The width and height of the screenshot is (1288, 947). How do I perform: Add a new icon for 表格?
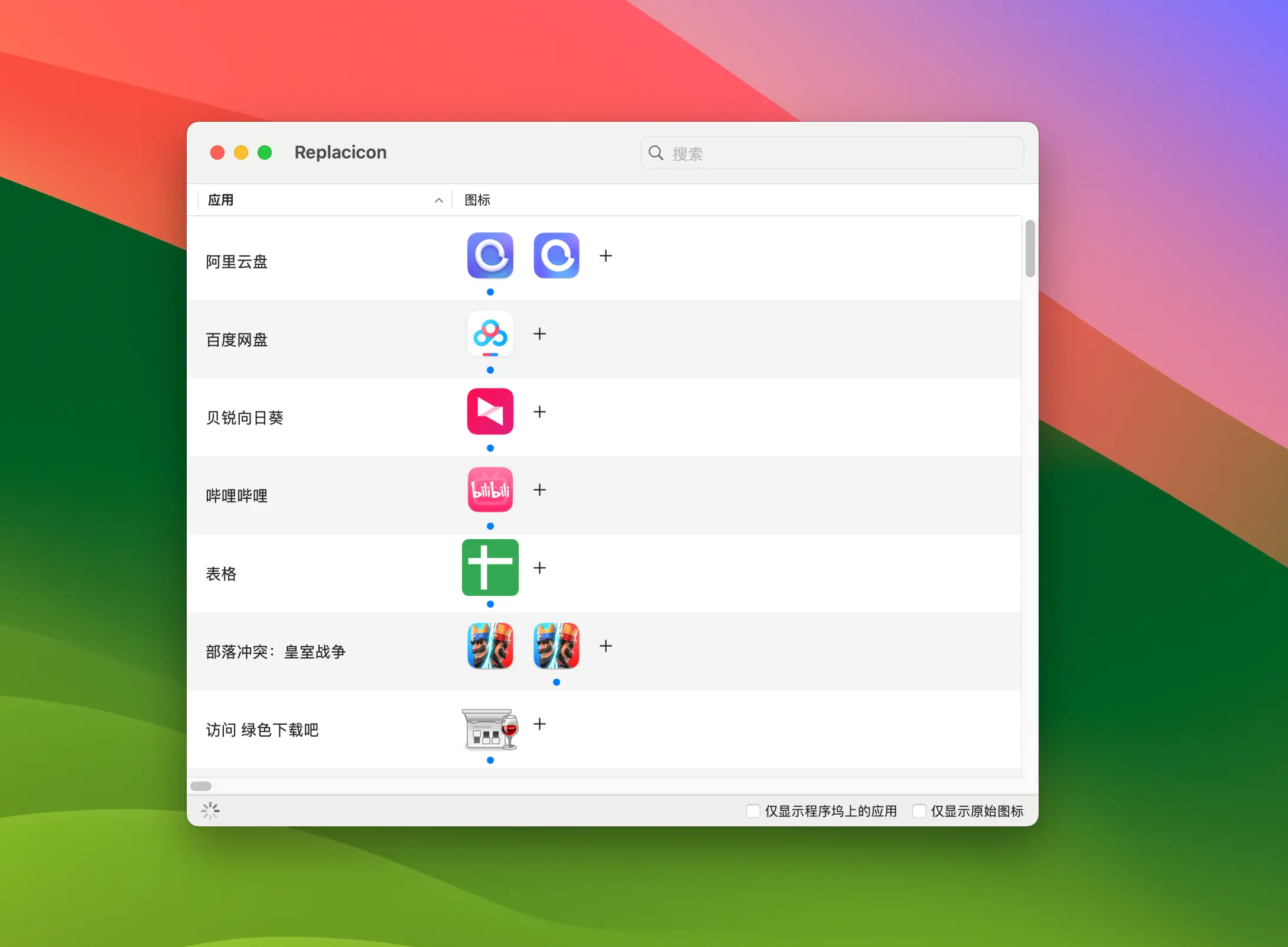coord(539,567)
